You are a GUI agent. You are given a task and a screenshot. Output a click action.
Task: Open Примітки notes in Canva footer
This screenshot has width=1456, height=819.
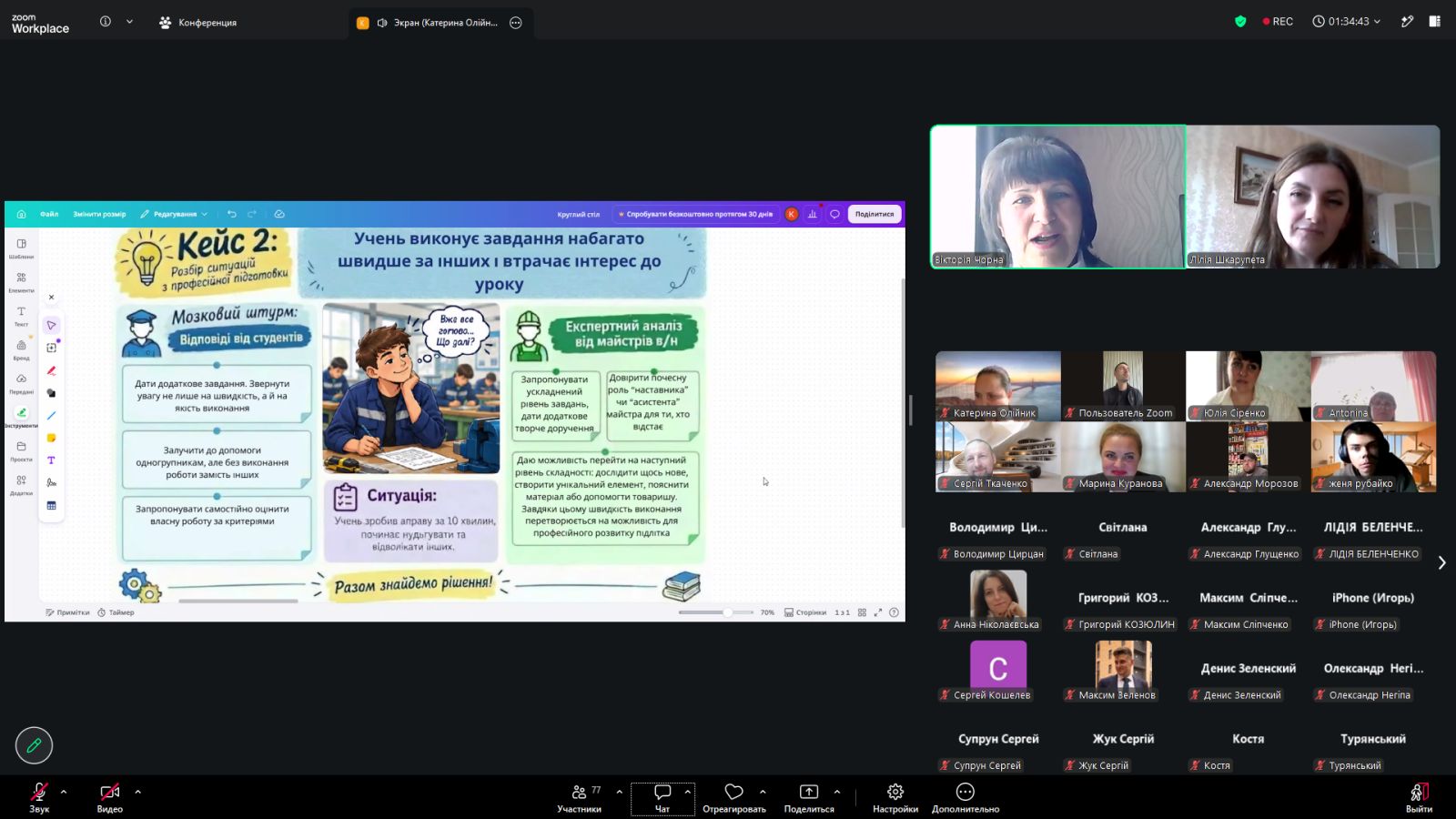(x=68, y=612)
